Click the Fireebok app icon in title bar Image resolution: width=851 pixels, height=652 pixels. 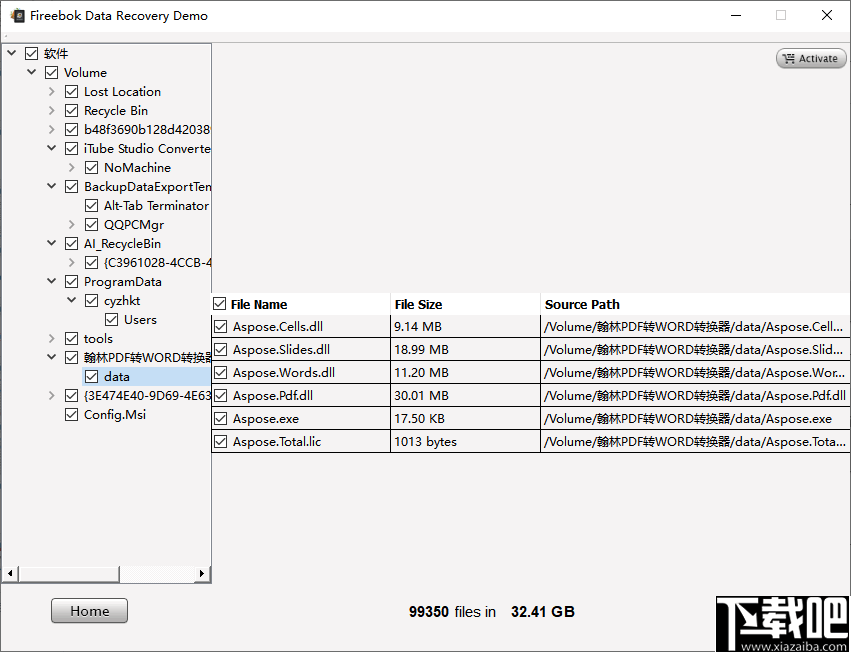point(16,15)
